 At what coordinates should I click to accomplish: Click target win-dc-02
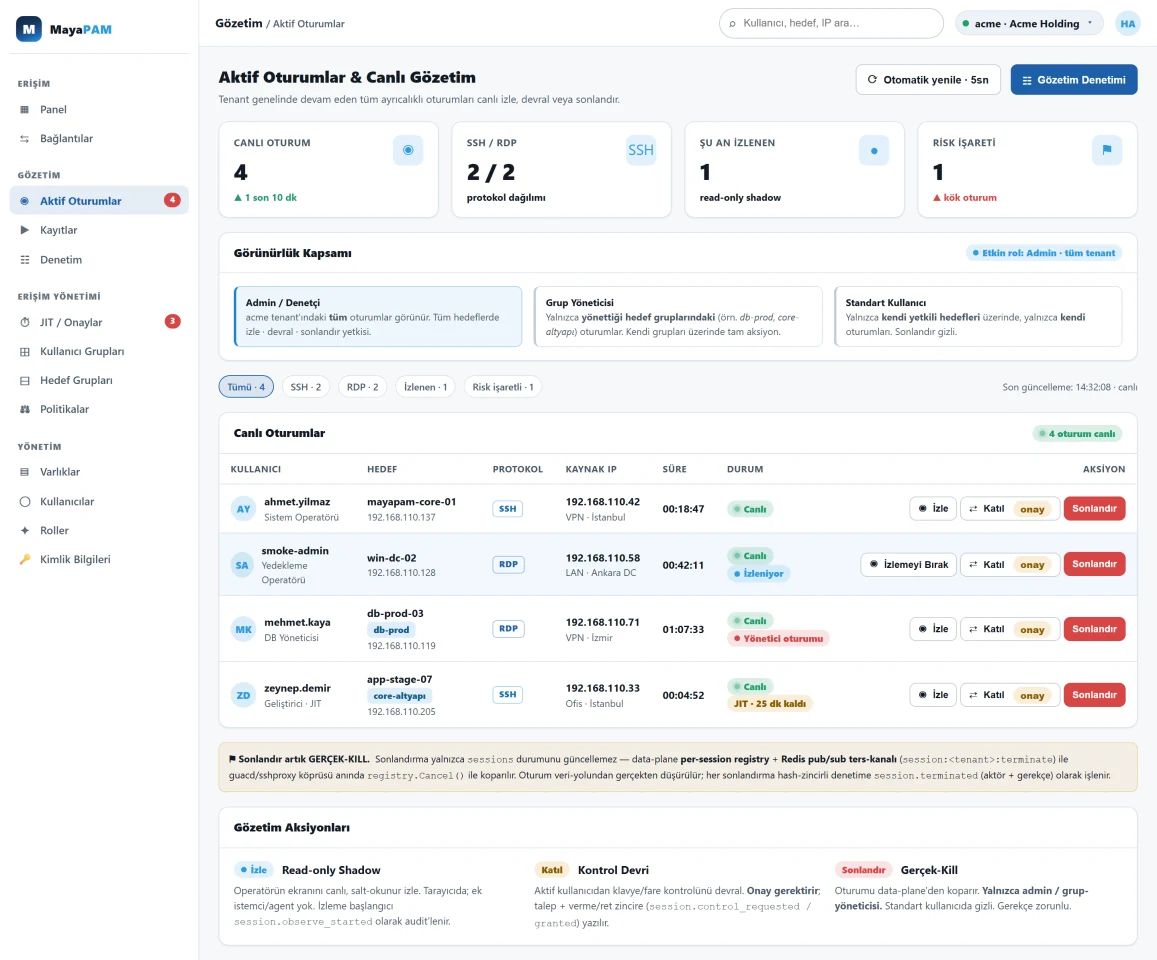(392, 558)
